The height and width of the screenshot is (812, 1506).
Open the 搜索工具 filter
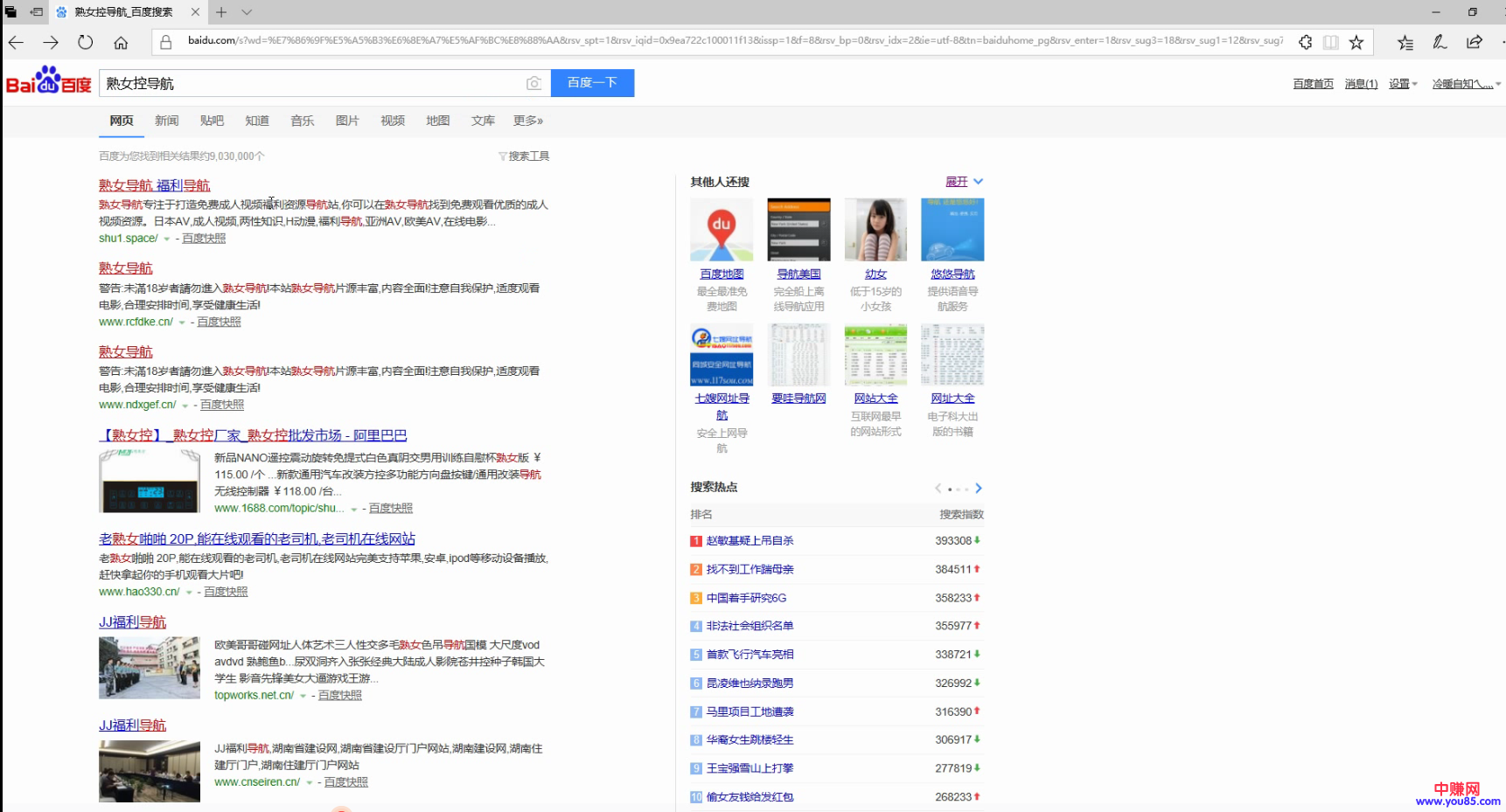(x=524, y=156)
